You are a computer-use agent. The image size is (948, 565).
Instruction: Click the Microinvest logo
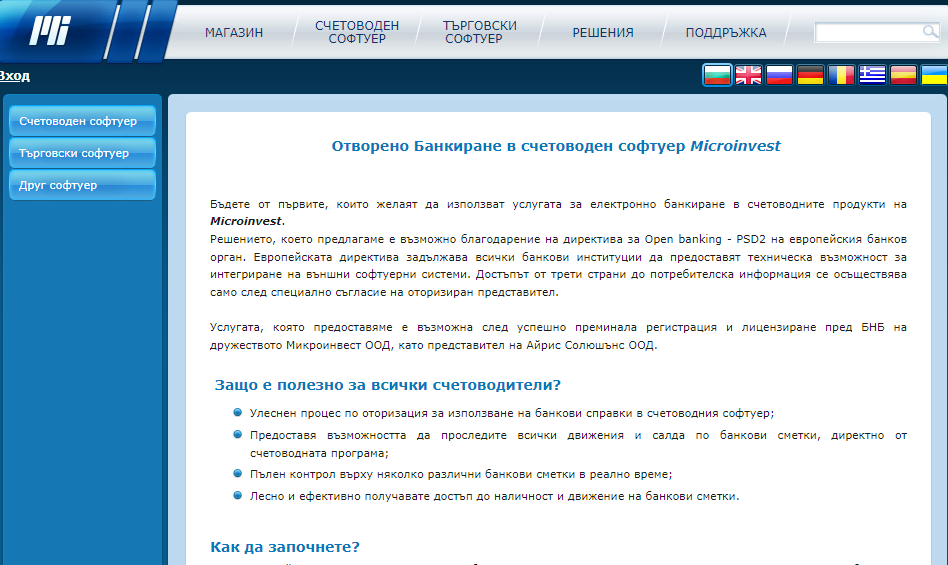coord(50,31)
